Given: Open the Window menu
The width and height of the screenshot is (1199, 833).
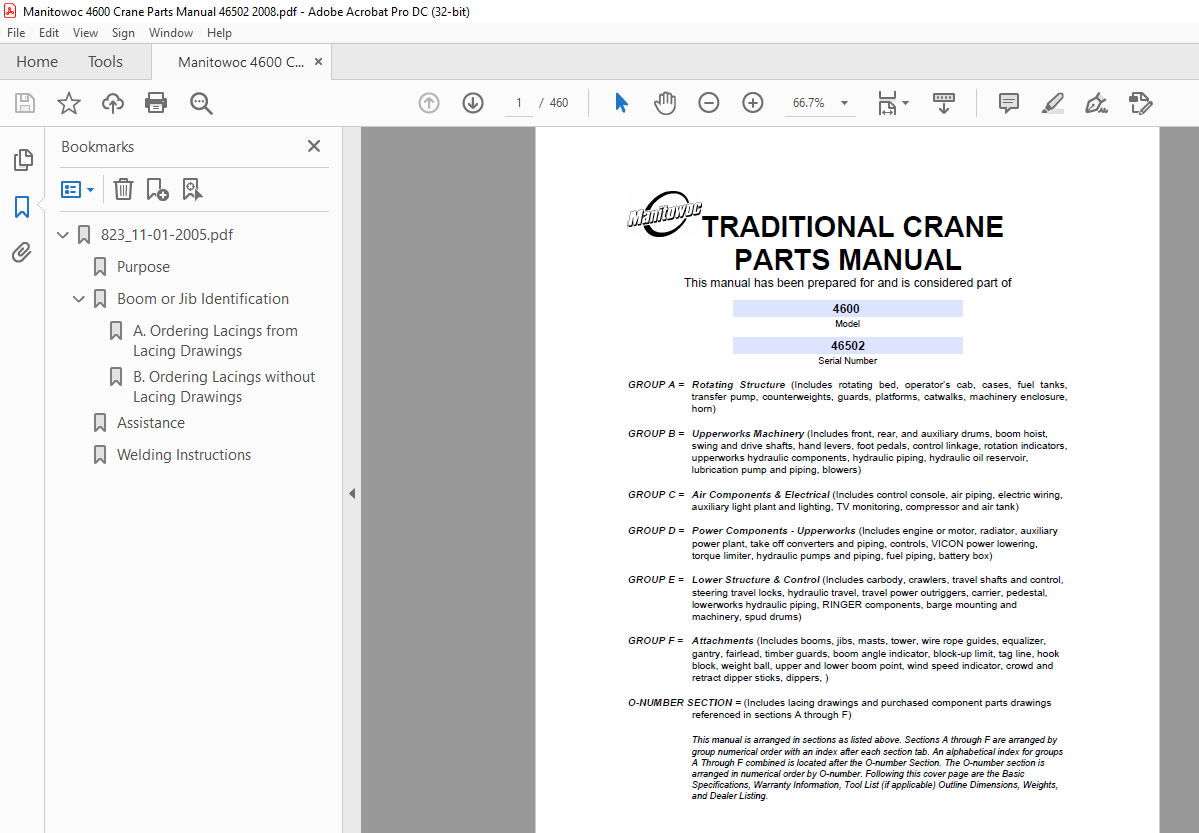Looking at the screenshot, I should click(171, 33).
